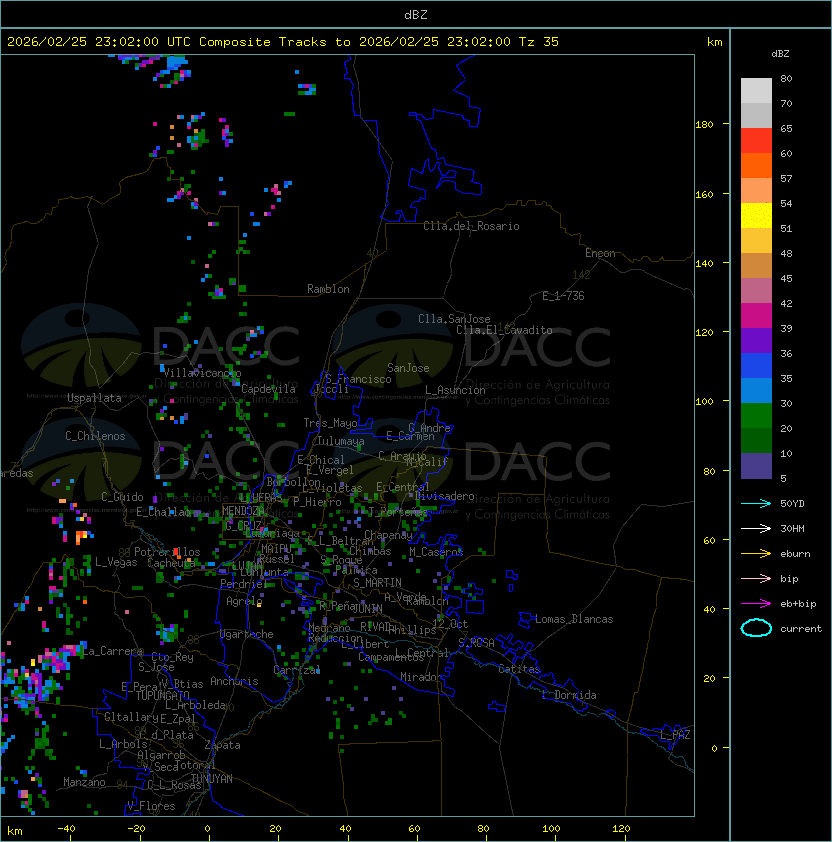Click the white 30HM arrow in legend
Image resolution: width=832 pixels, height=842 pixels.
point(756,528)
